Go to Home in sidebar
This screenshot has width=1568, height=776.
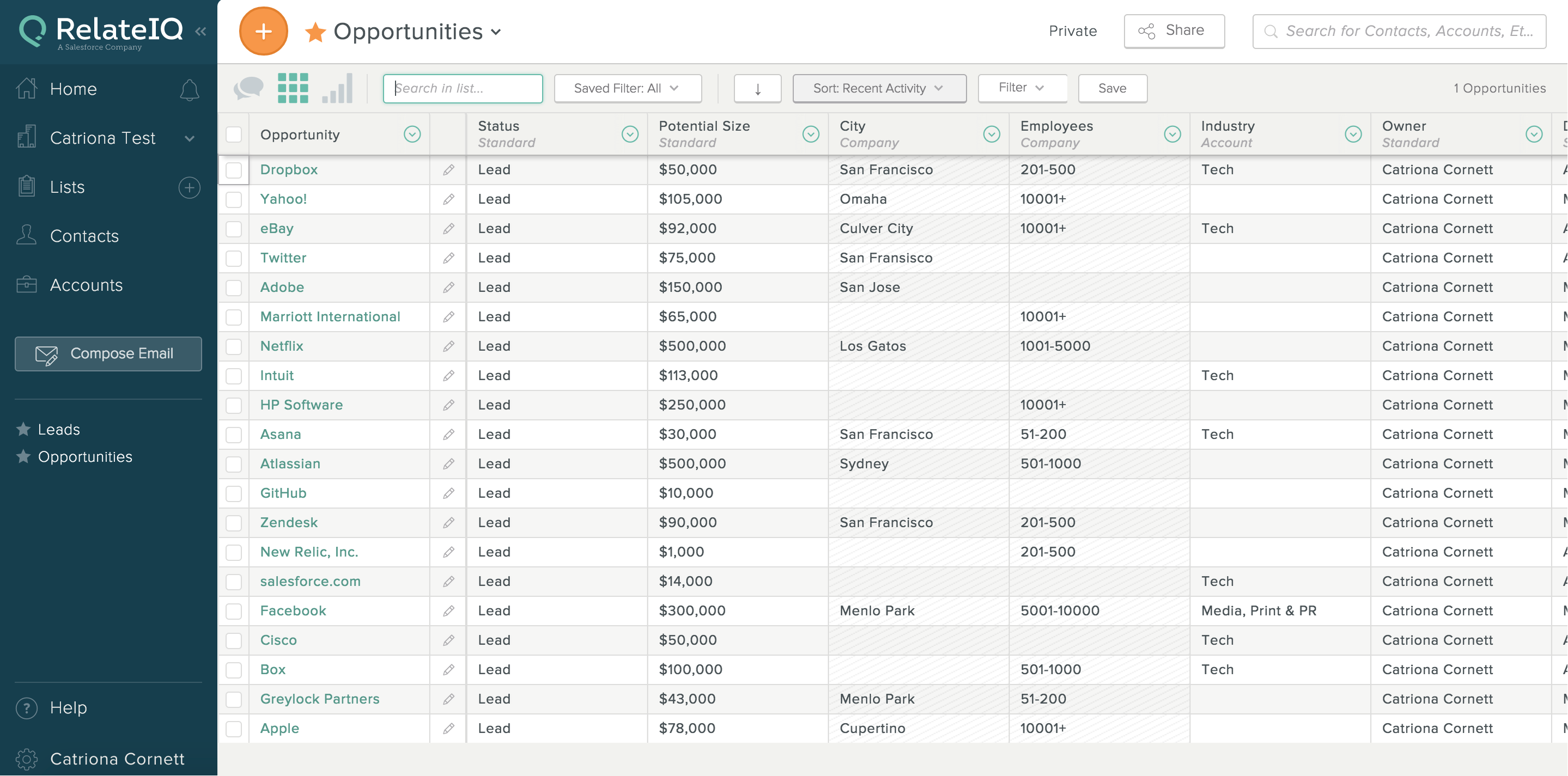[x=73, y=89]
